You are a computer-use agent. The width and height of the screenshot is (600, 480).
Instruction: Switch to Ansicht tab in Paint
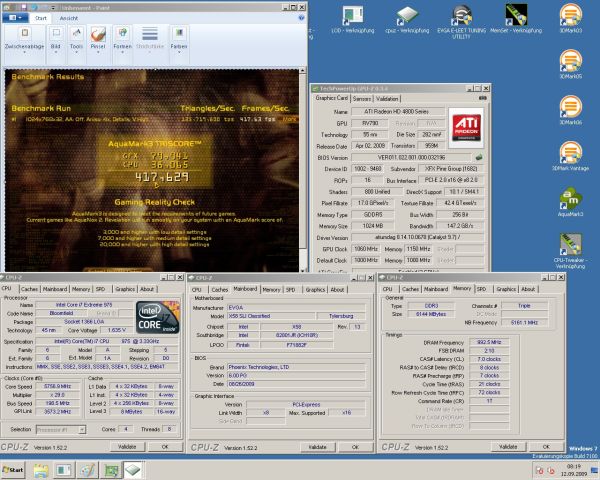click(68, 18)
